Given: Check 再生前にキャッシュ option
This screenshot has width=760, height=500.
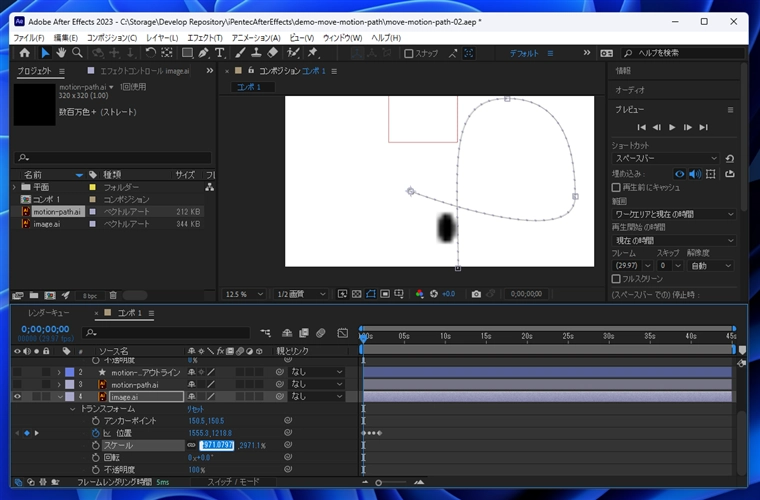Looking at the screenshot, I should click(x=616, y=187).
